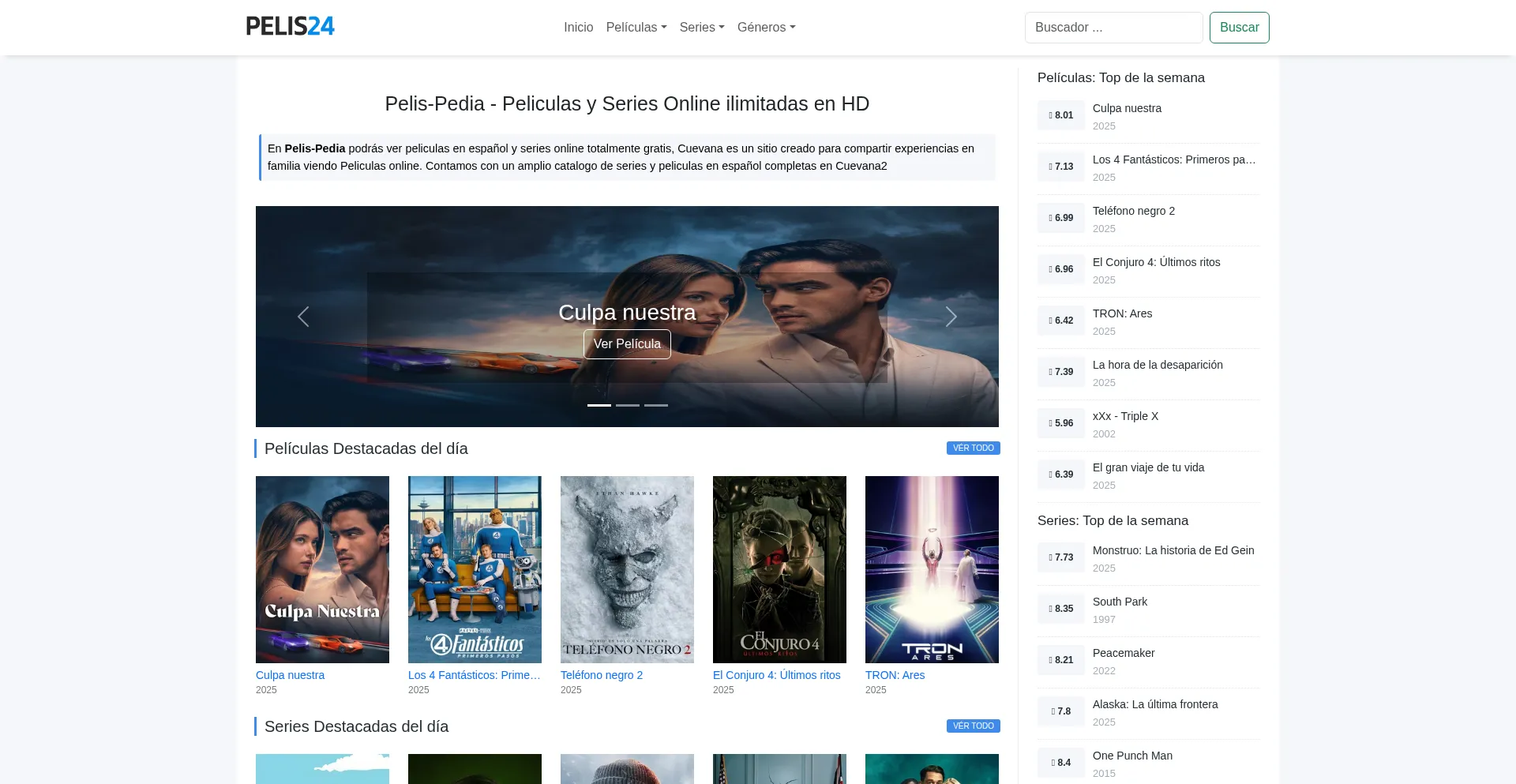
Task: Open the TRON: Ares poster thumbnail
Action: pos(932,569)
